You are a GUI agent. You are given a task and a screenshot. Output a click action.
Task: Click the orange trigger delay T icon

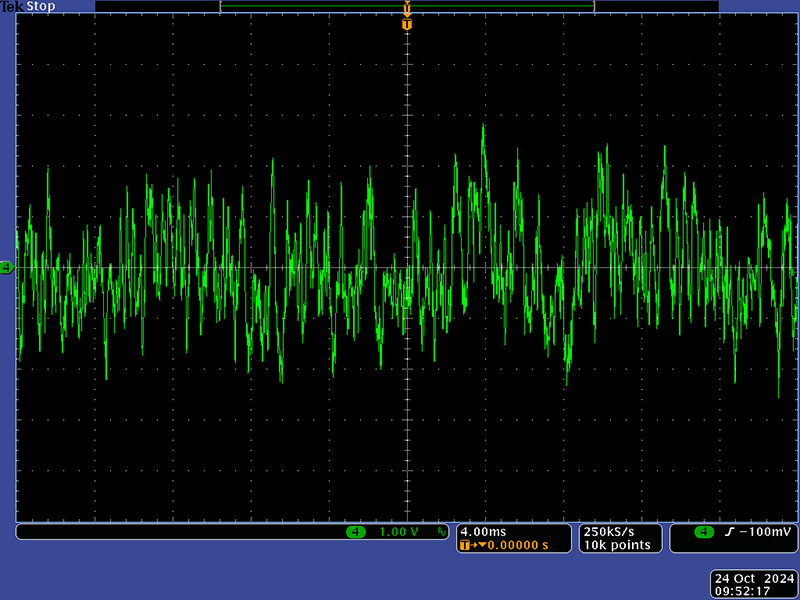tap(466, 546)
